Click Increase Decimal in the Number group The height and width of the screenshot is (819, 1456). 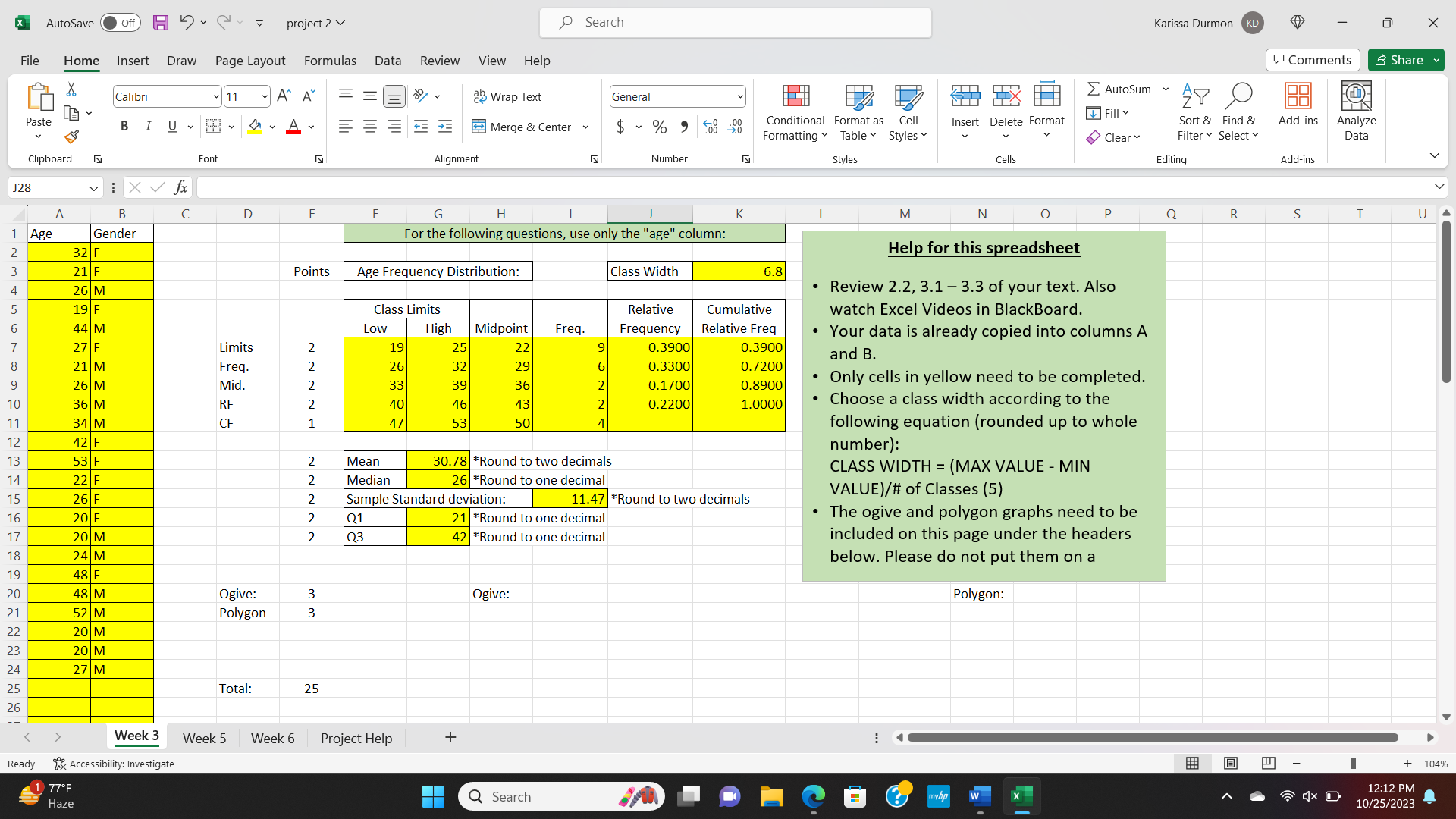734,127
